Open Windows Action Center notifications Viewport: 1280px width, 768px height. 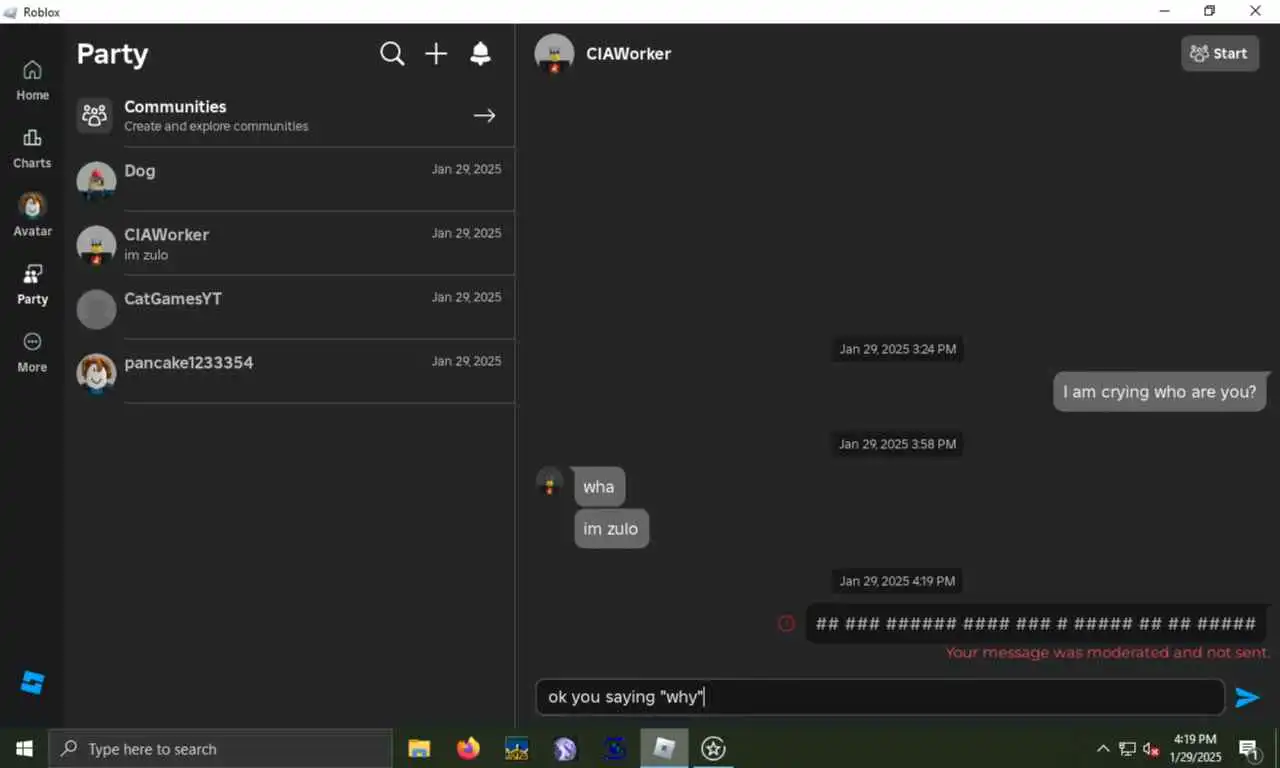[x=1249, y=749]
